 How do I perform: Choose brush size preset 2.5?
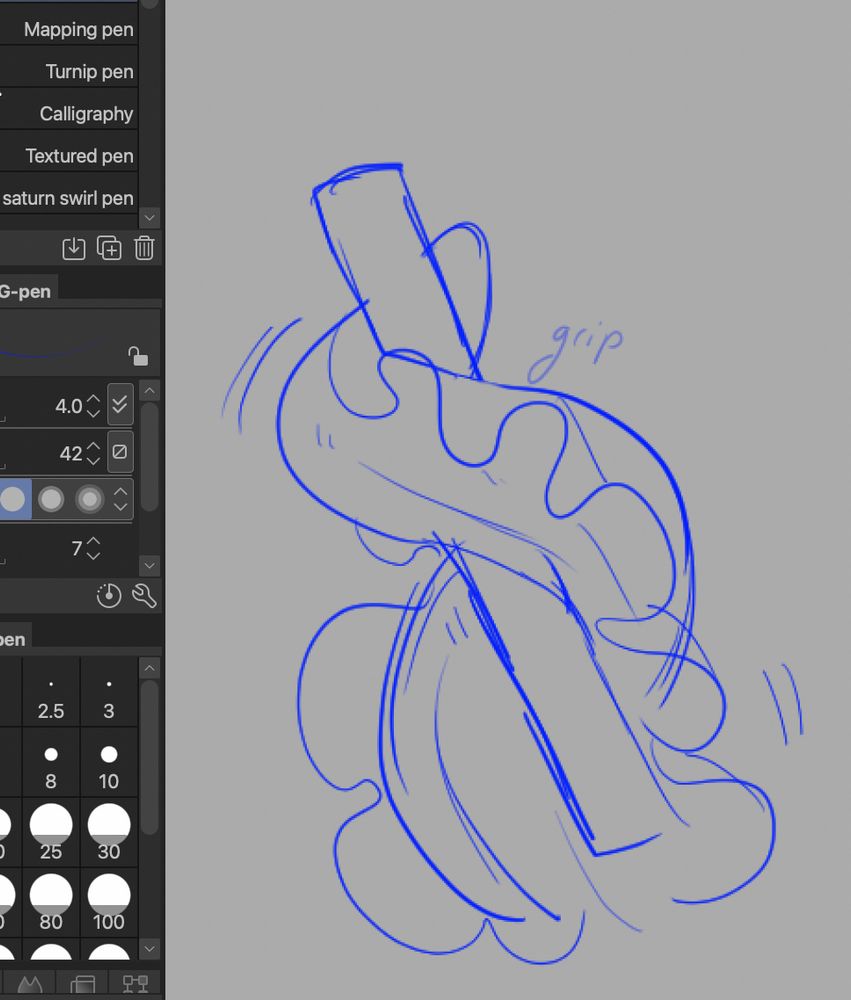51,693
